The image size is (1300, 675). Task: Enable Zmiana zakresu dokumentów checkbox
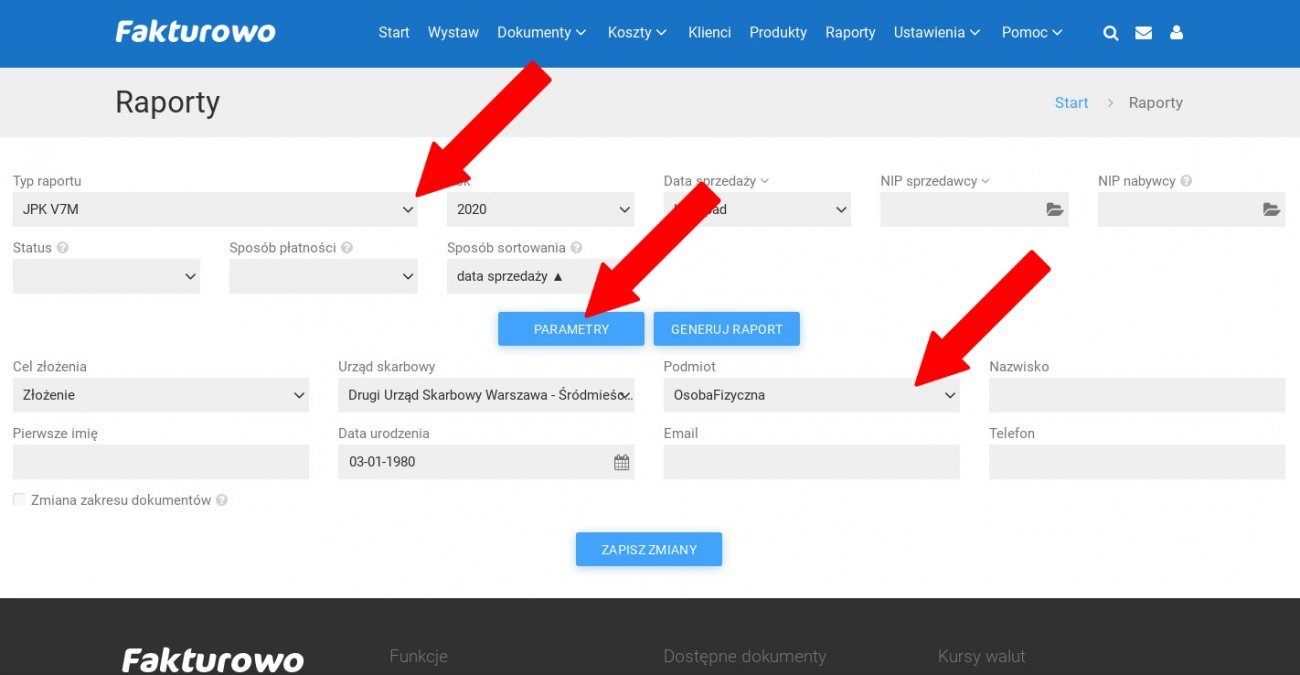(19, 500)
